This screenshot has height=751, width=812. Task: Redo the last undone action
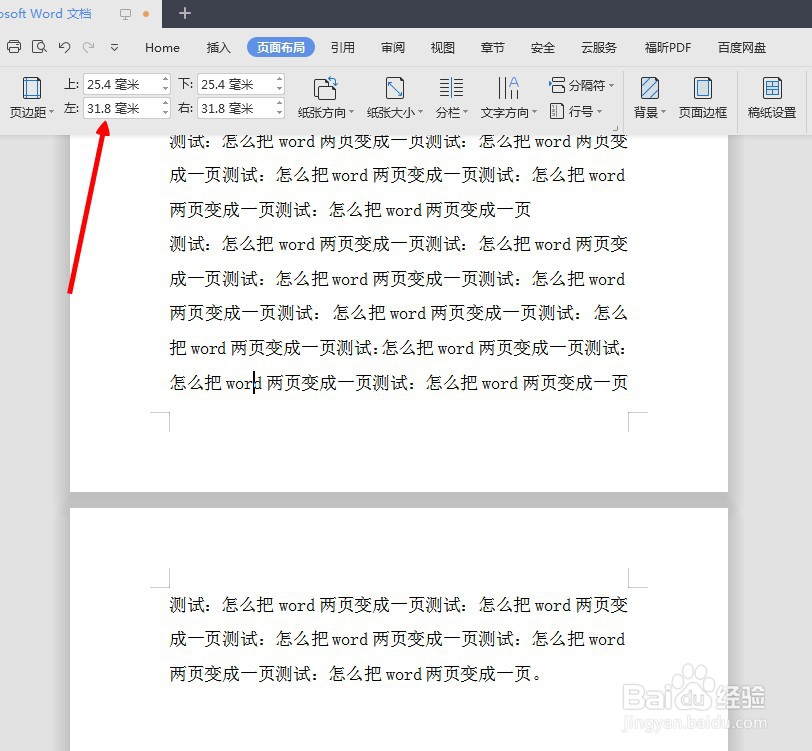[89, 48]
